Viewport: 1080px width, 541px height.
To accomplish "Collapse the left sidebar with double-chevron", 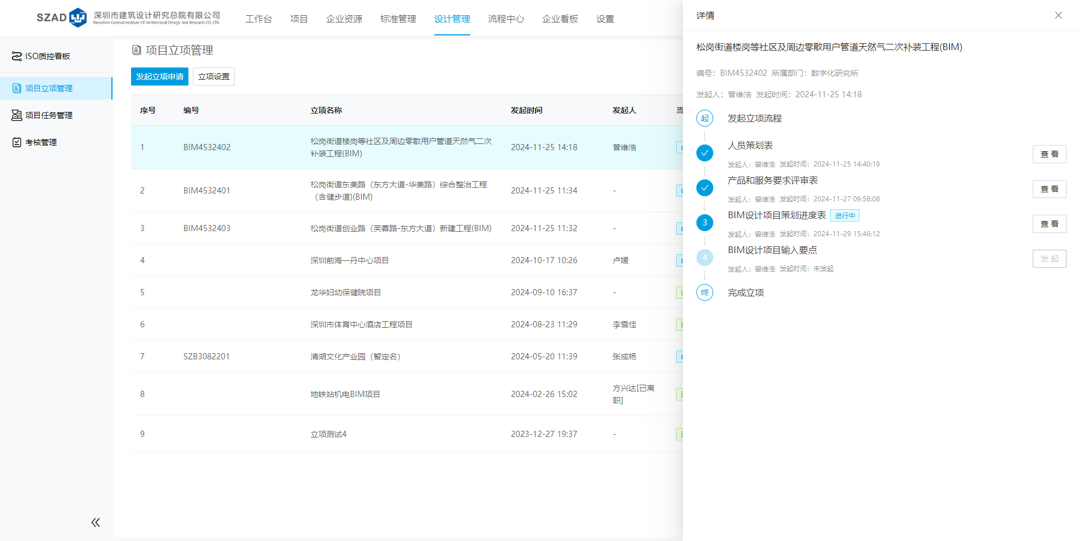I will [95, 522].
